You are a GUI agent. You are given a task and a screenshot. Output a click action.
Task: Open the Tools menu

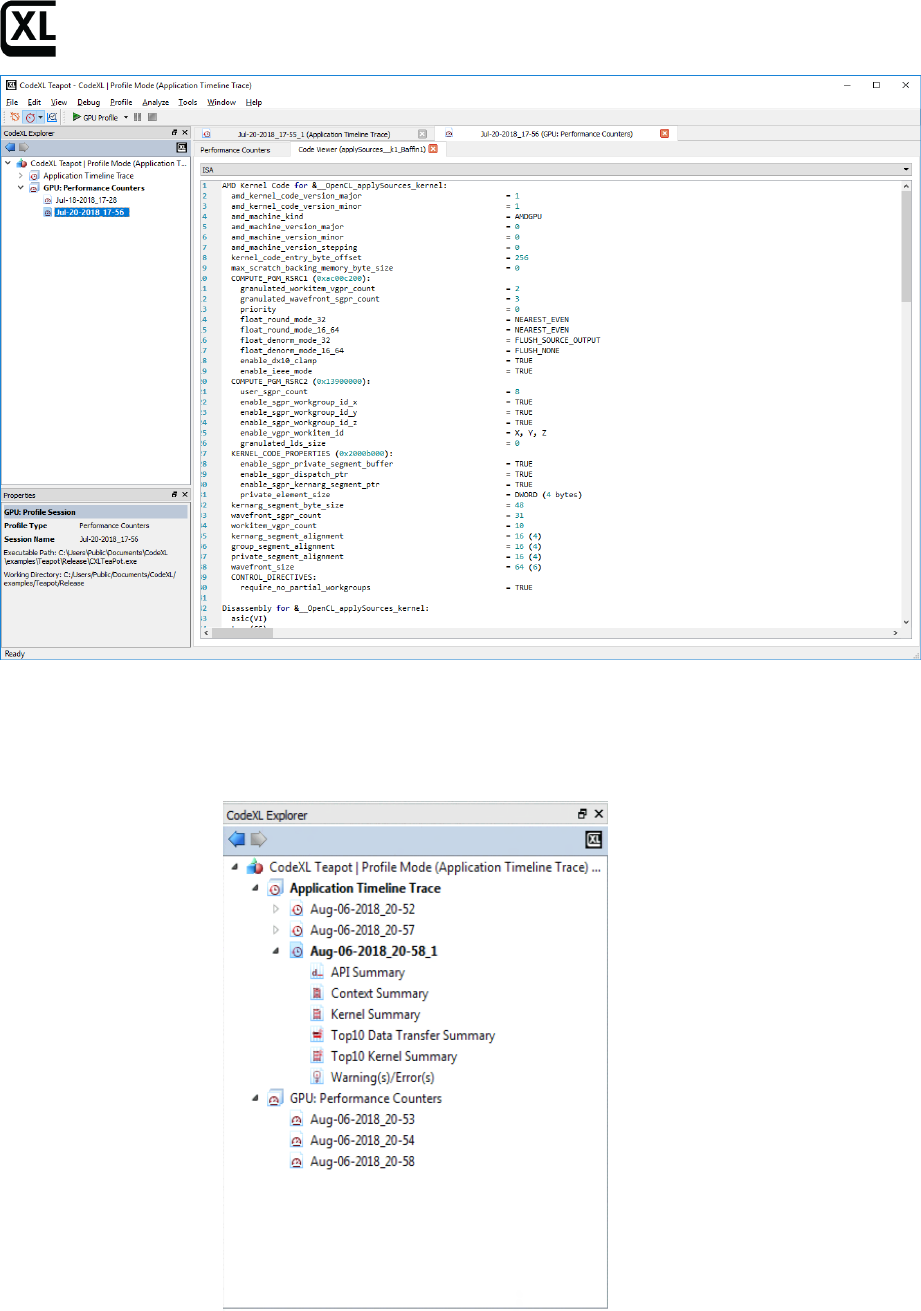pos(187,102)
